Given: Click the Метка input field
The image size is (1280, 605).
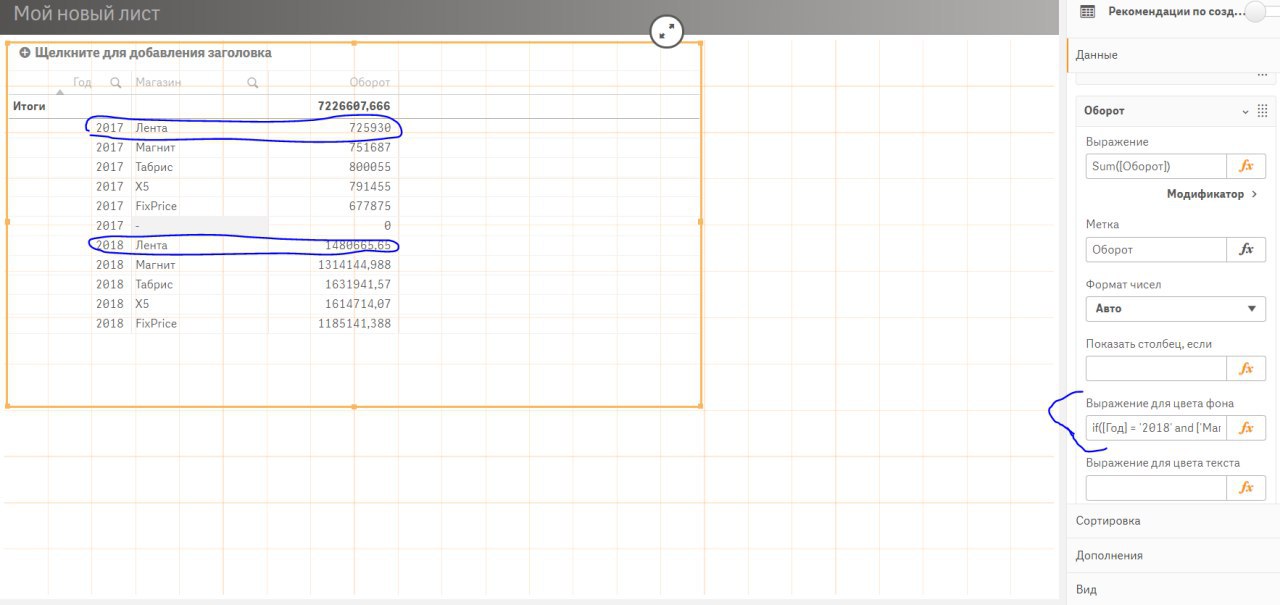Looking at the screenshot, I should coord(1156,249).
